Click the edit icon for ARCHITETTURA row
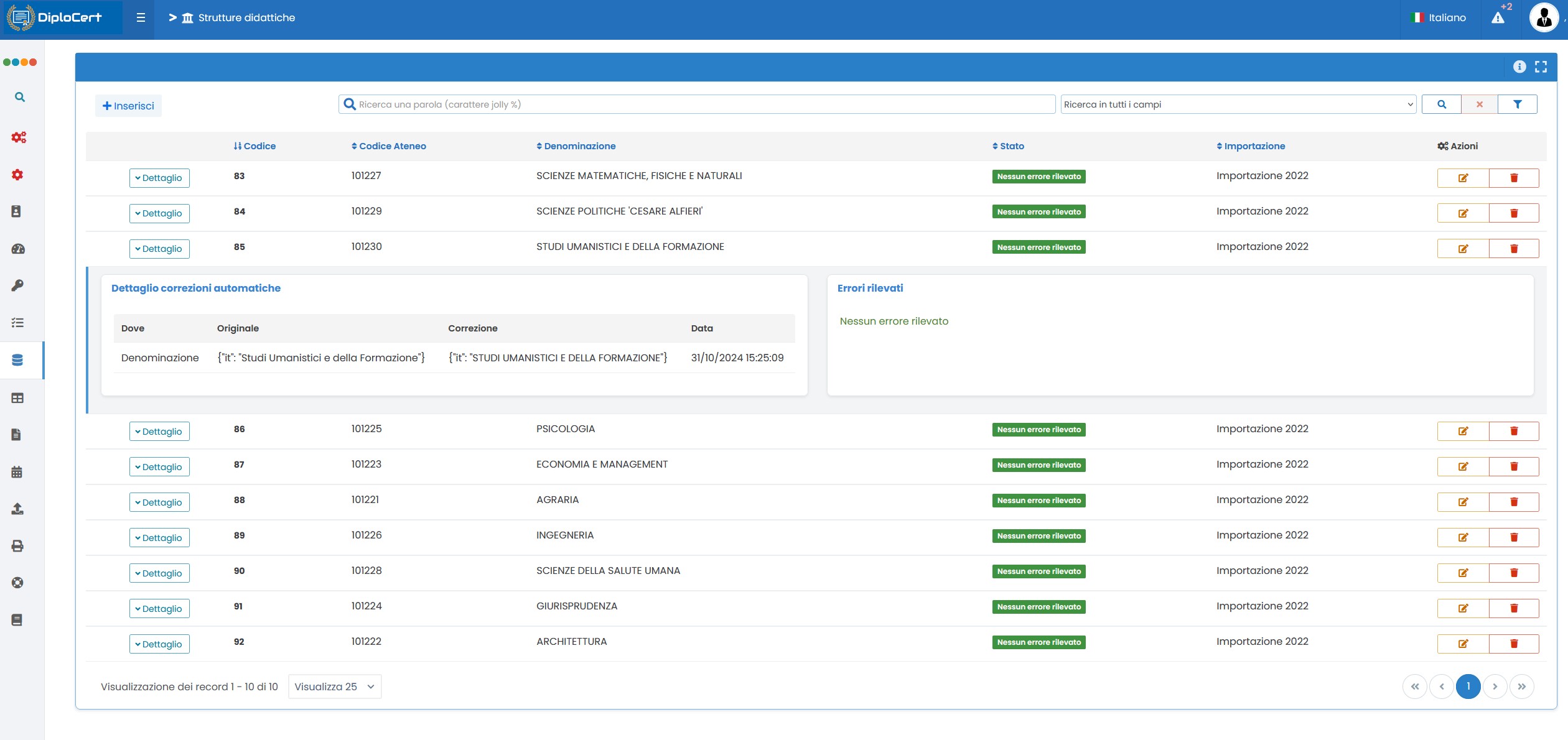Viewport: 1568px width, 740px height. coord(1463,644)
